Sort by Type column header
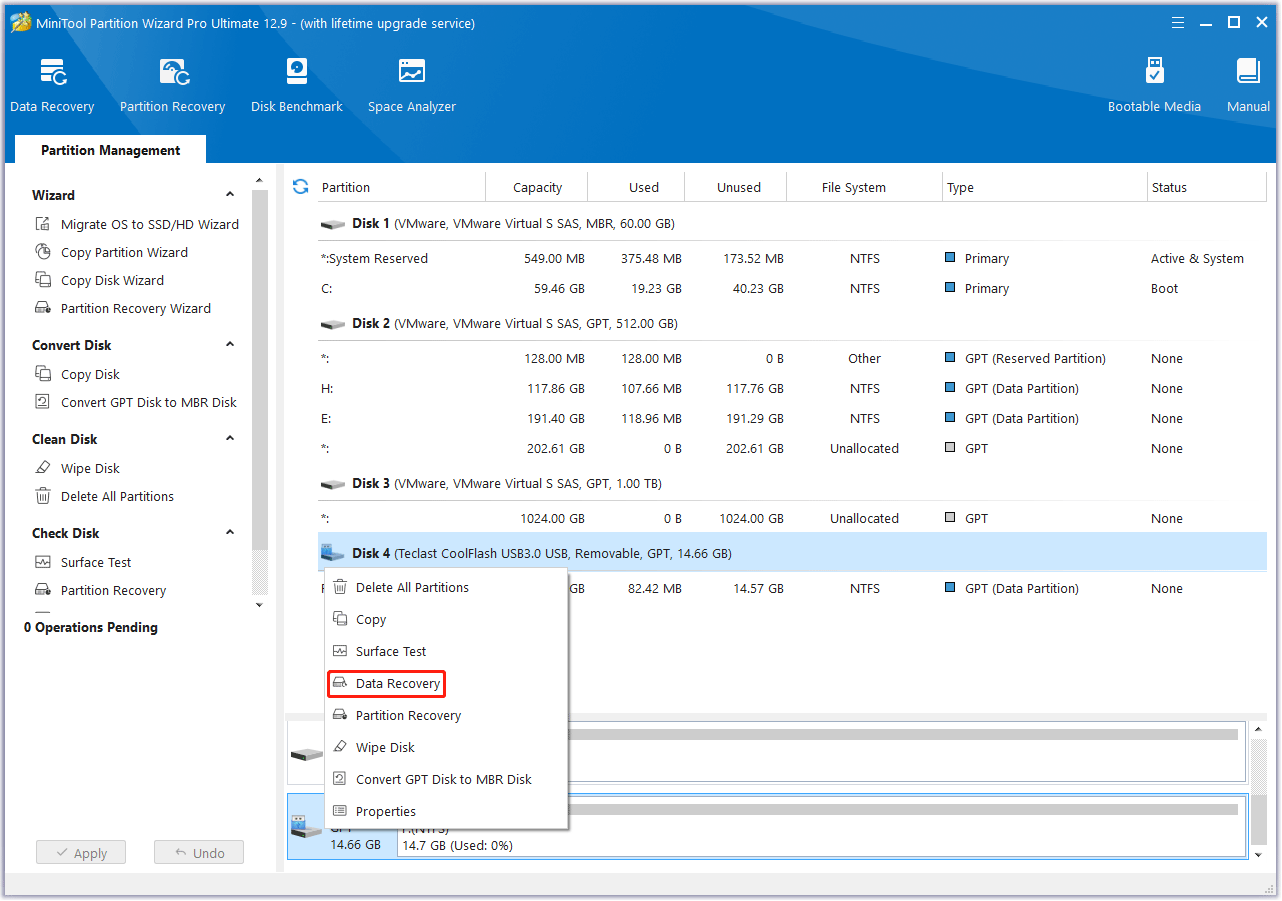The width and height of the screenshot is (1282, 901). (x=1045, y=187)
